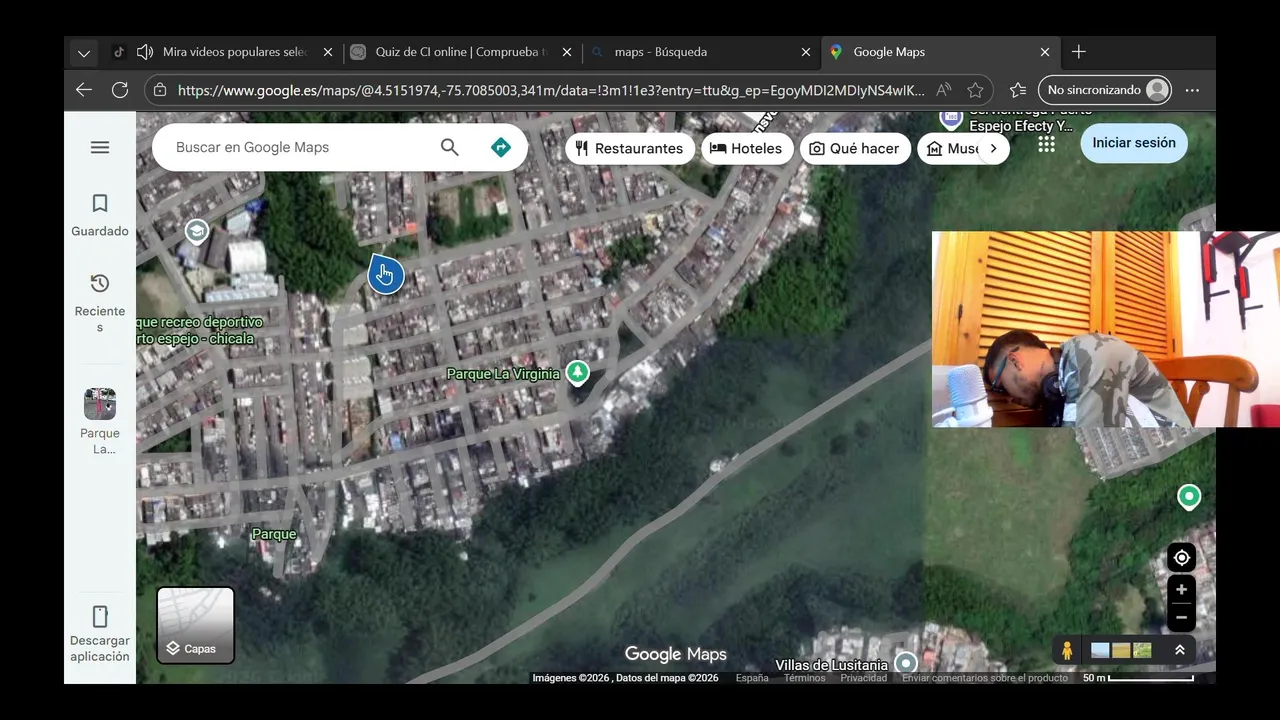Screen dimensions: 1280x720
Task: Open directions with the blue arrow icon
Action: (x=501, y=147)
